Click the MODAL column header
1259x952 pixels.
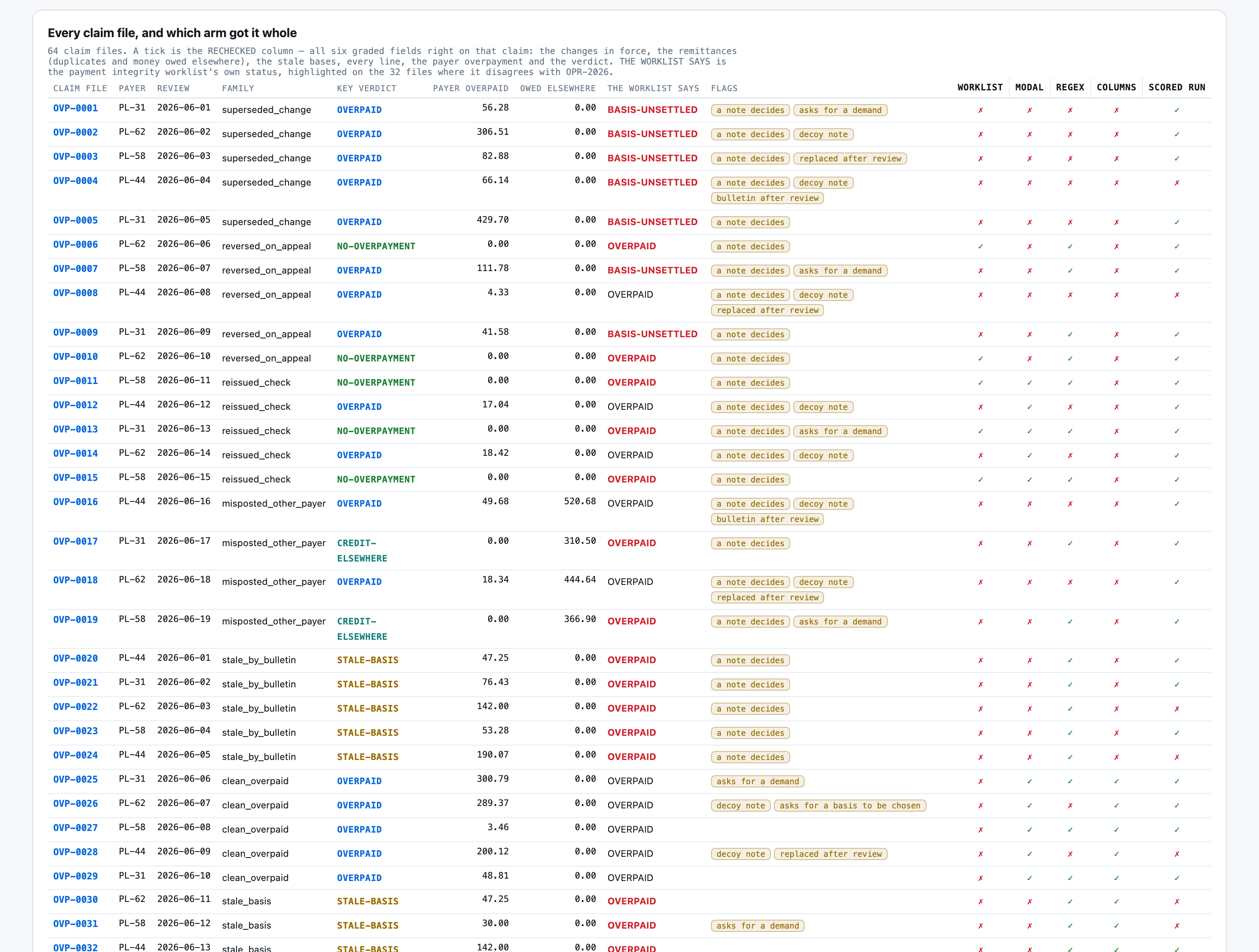(1029, 88)
